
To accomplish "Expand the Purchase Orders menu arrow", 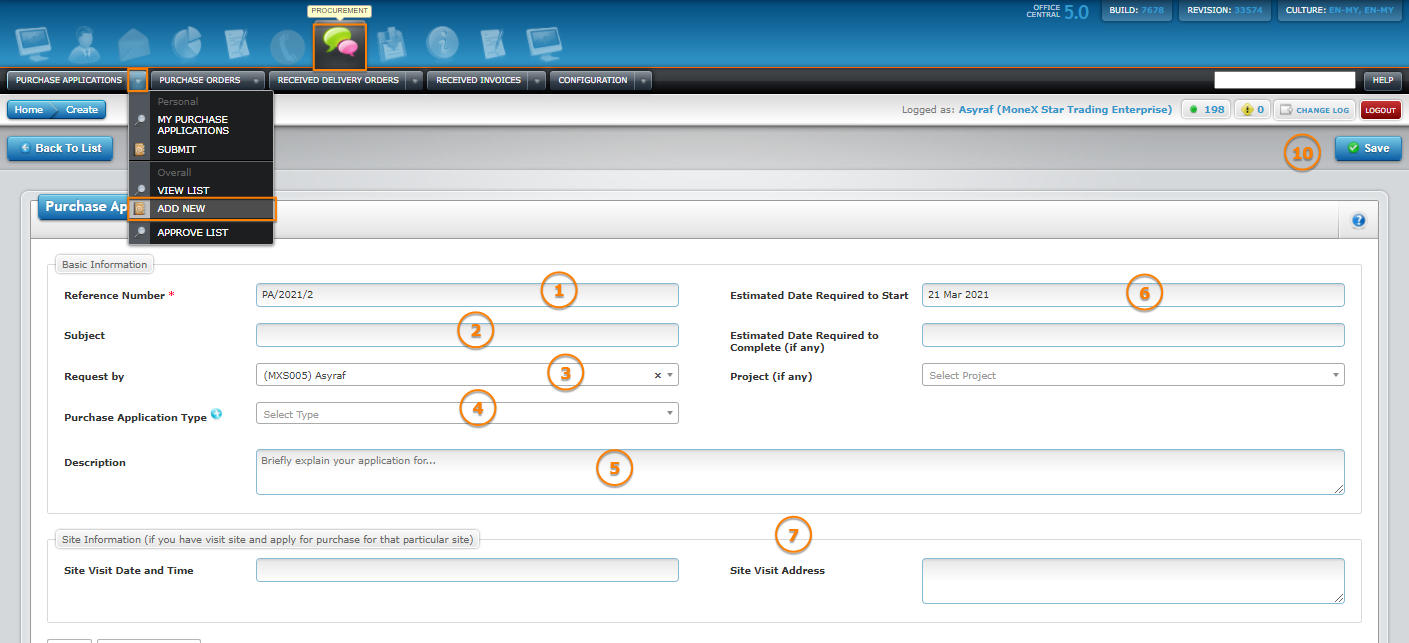I will pyautogui.click(x=256, y=80).
